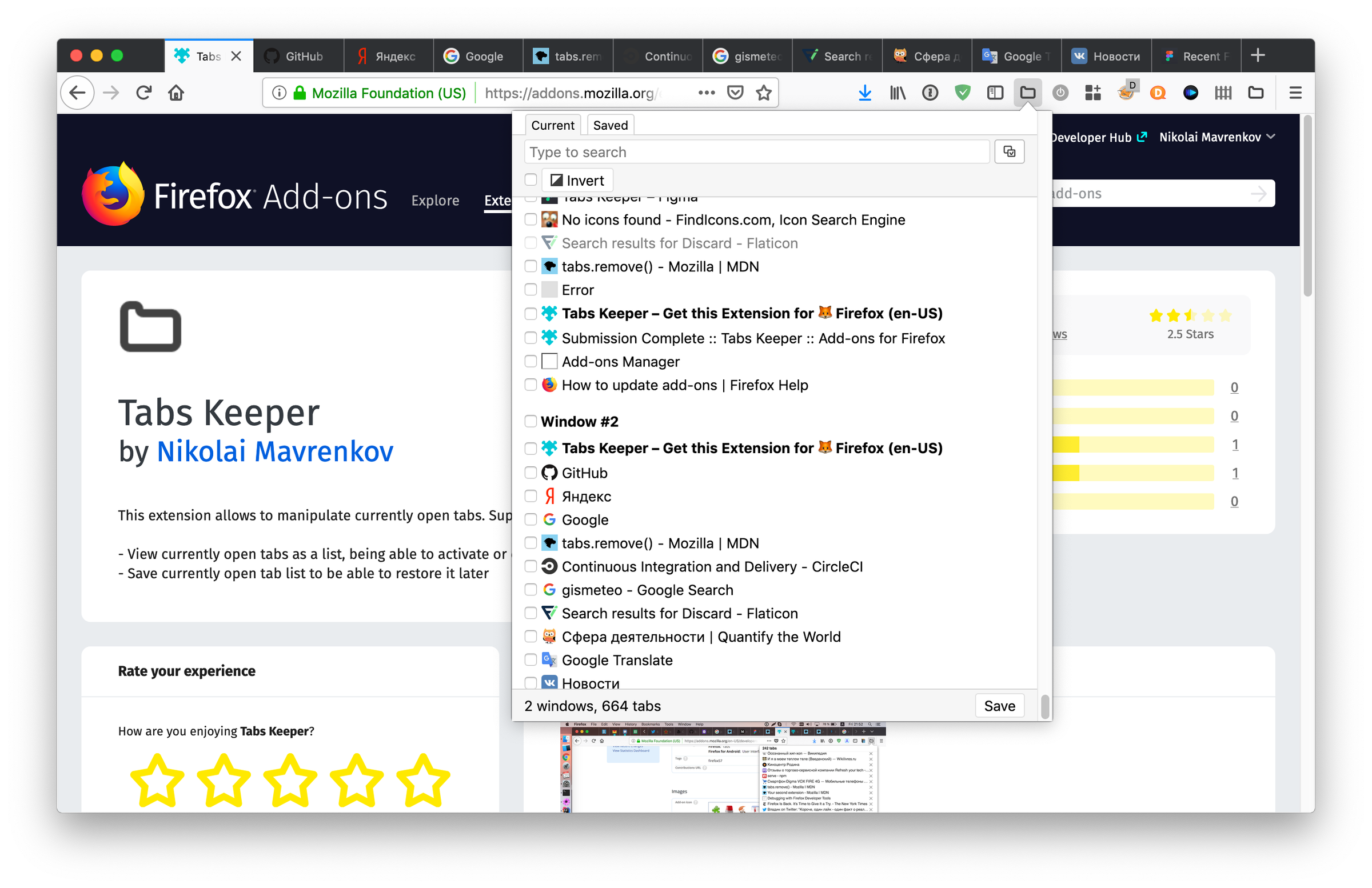Viewport: 1372px width, 888px height.
Task: Open the home page icon
Action: (177, 92)
